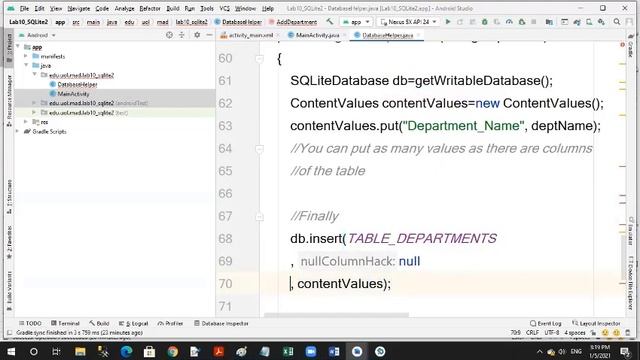This screenshot has width=640, height=360.
Task: Open the Resource Manager side tool window
Action: [9, 100]
